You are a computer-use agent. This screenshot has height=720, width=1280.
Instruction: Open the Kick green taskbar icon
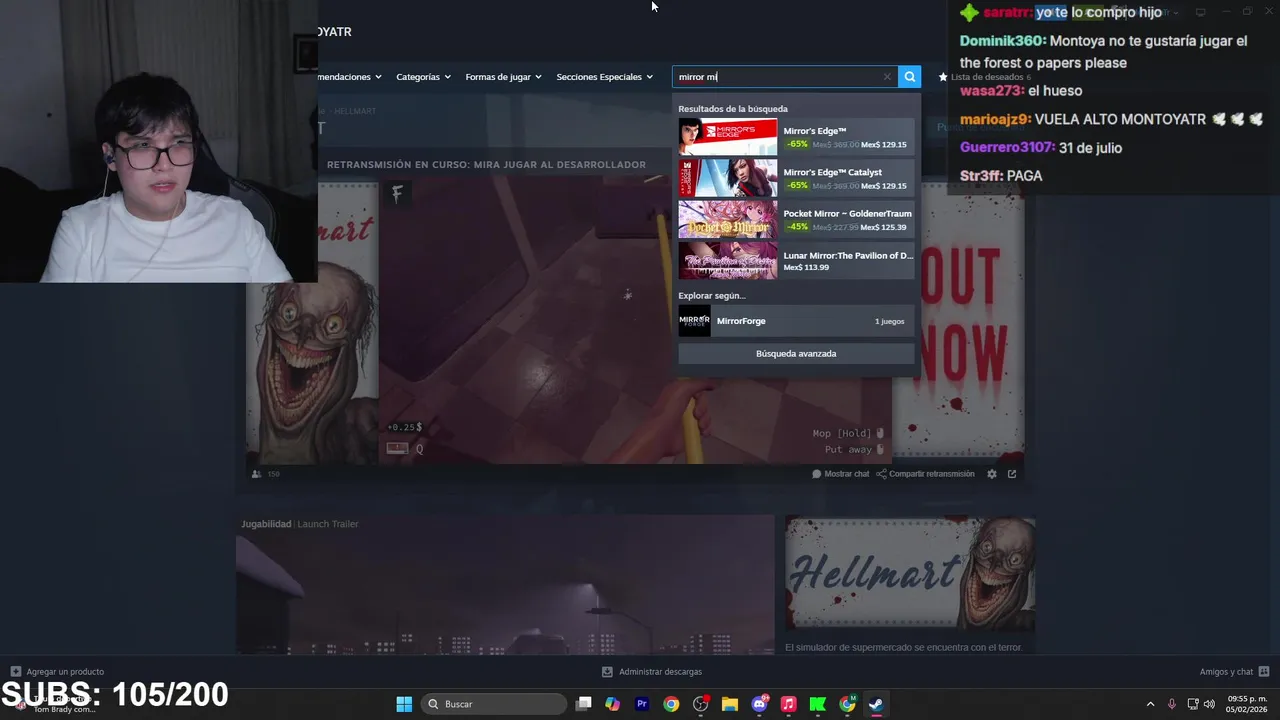[817, 704]
